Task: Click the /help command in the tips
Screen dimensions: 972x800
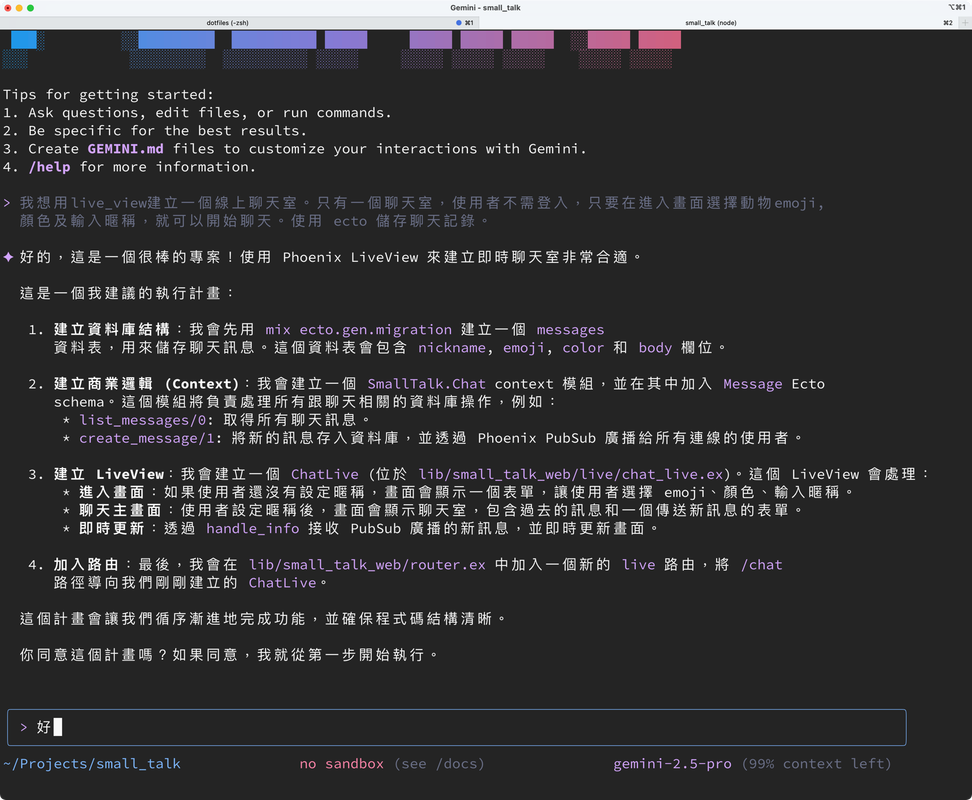Action: point(49,167)
